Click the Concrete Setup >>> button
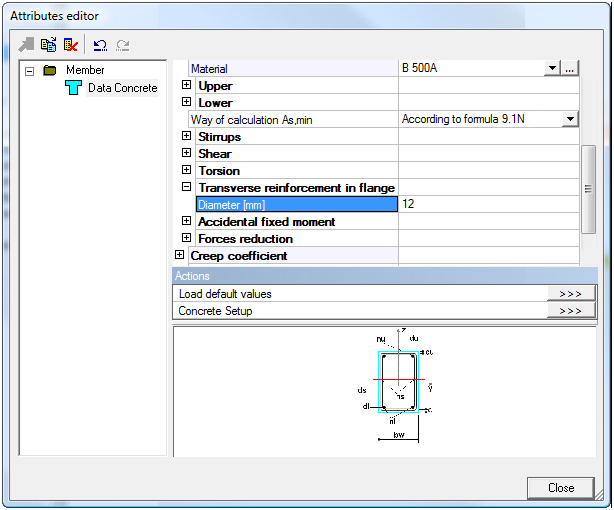Image resolution: width=614 pixels, height=510 pixels. click(x=570, y=311)
